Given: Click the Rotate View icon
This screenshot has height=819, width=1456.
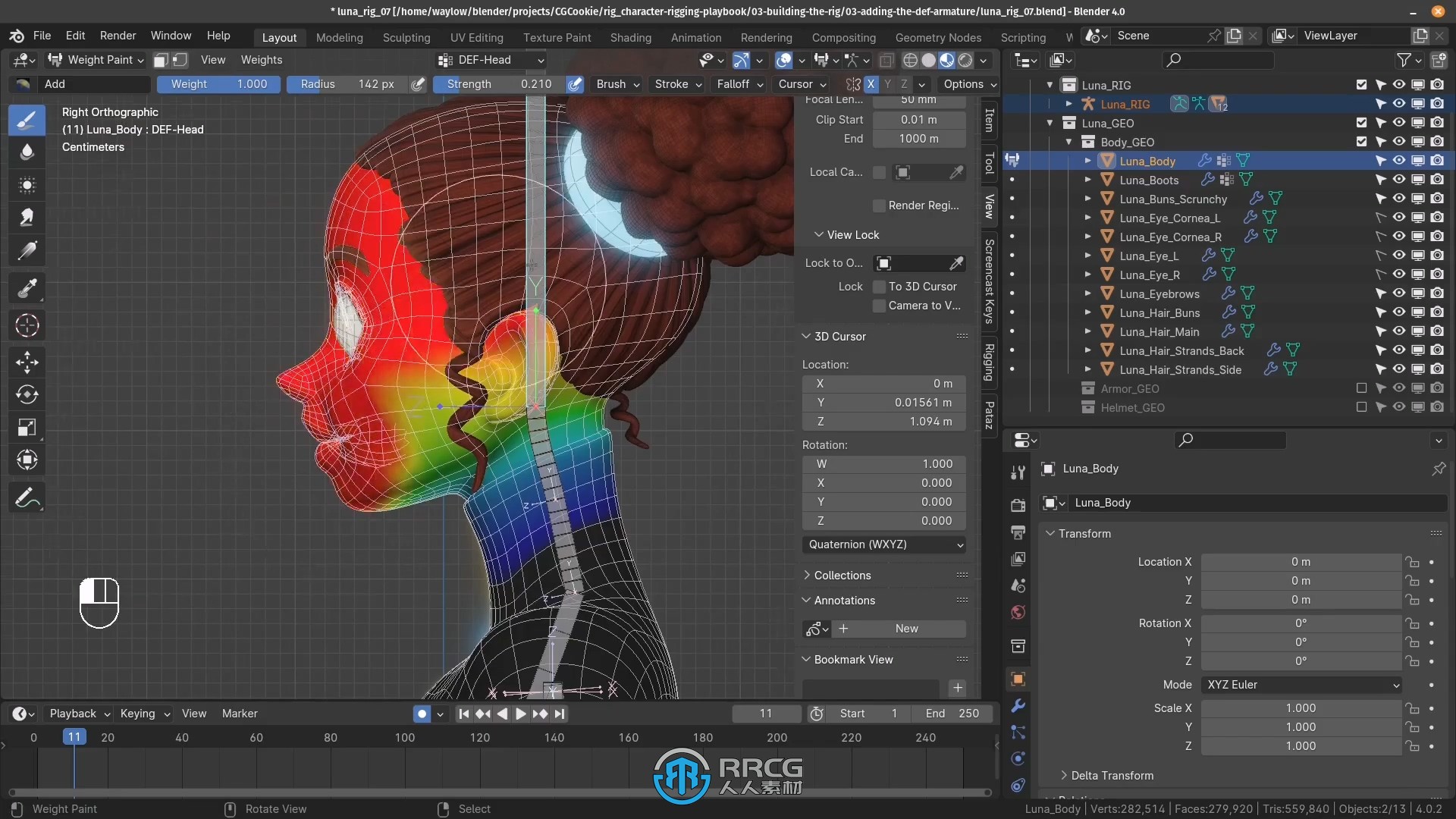Looking at the screenshot, I should click(229, 808).
